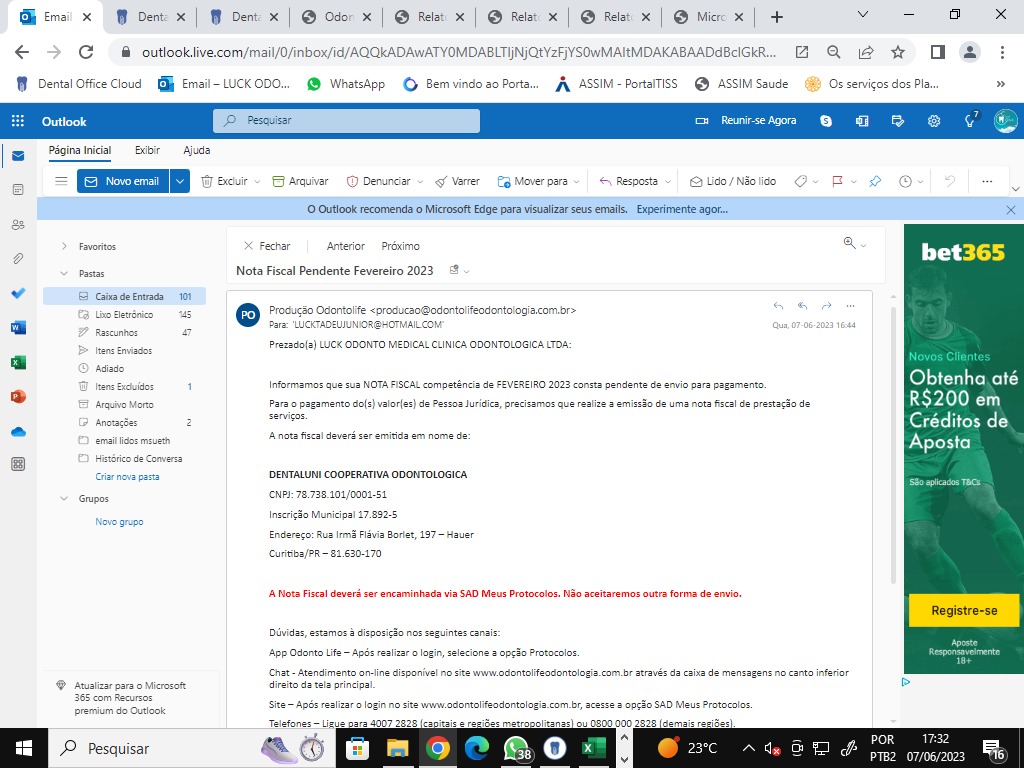Open the To Do checkmark app

tap(18, 293)
